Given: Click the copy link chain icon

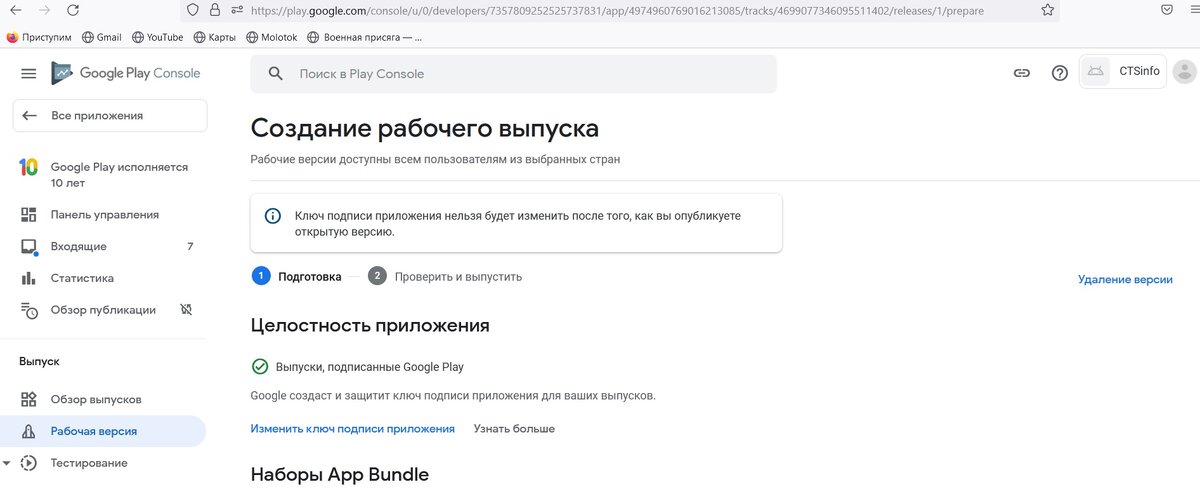Looking at the screenshot, I should click(x=1022, y=73).
